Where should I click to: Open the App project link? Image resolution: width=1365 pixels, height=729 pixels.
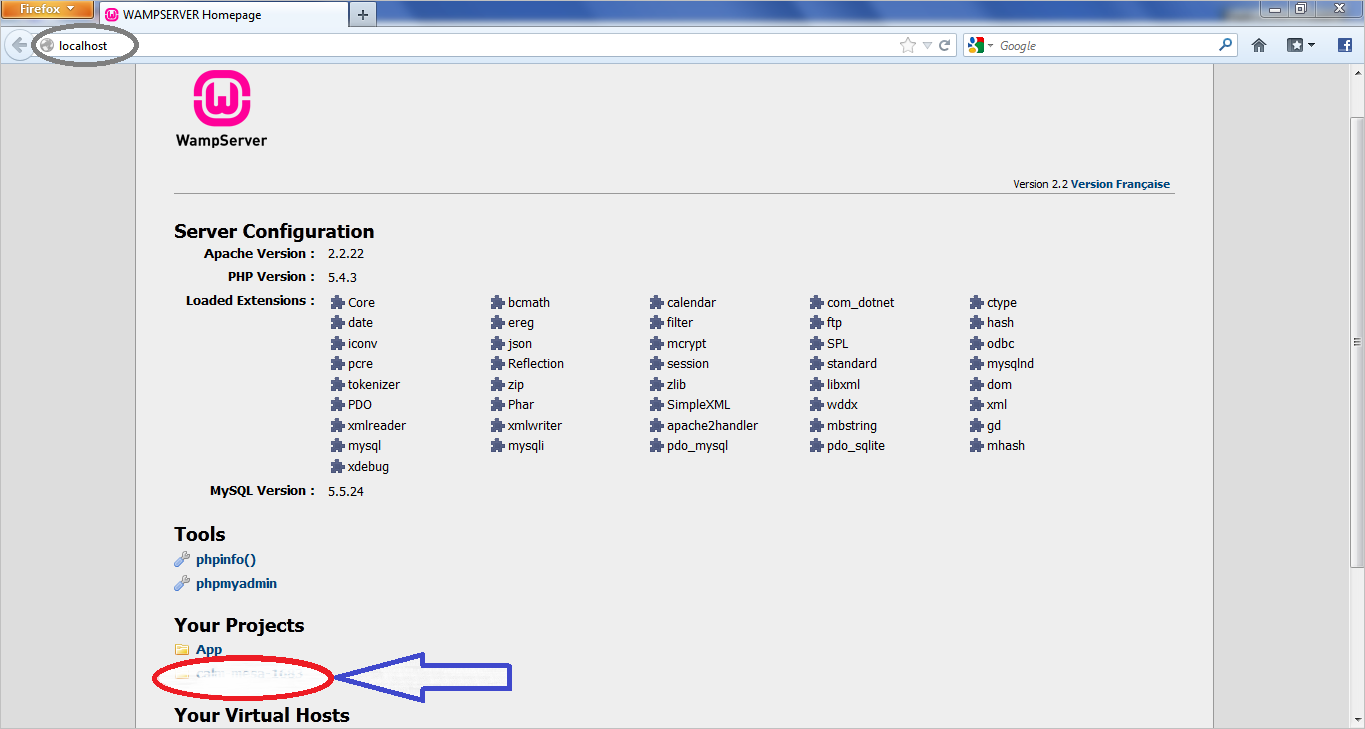click(209, 649)
